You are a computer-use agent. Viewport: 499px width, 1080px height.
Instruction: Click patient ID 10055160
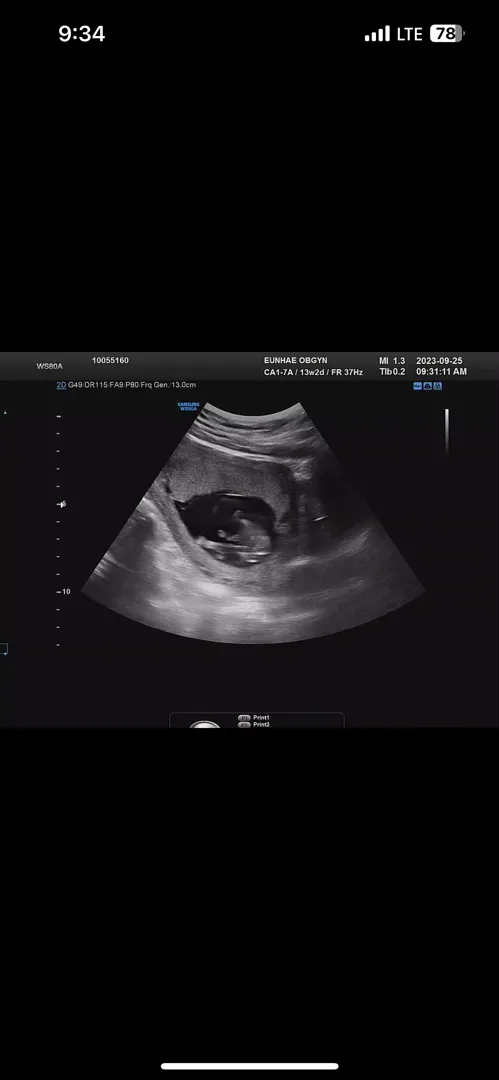(110, 360)
